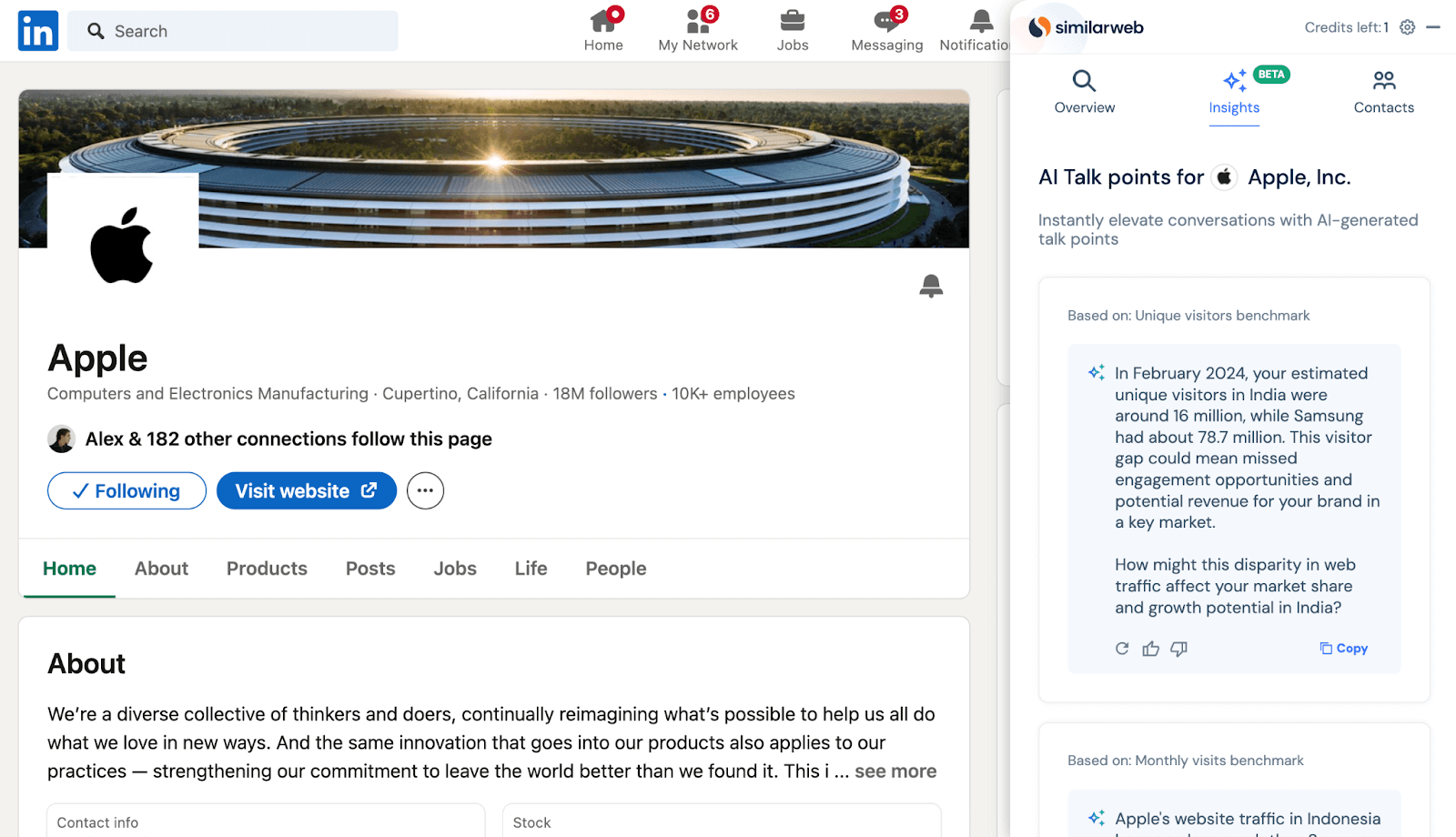Open the more options ellipsis menu
The image size is (1456, 837).
(425, 491)
